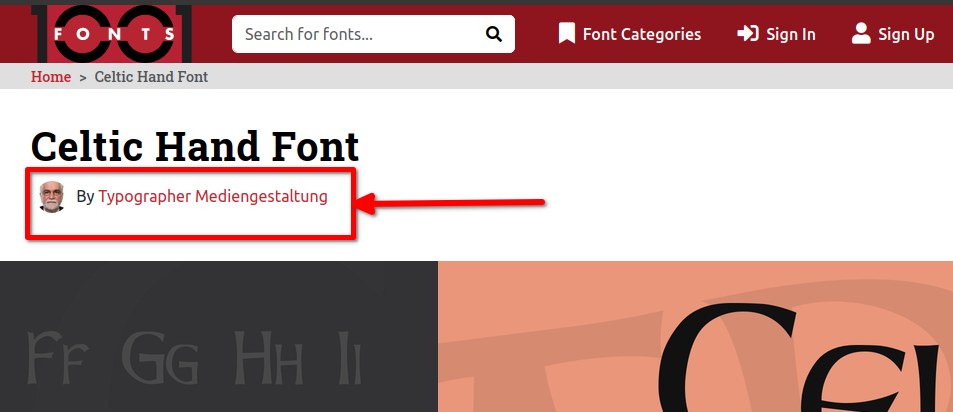Click the Sign Up user icon
The height and width of the screenshot is (412, 953).
coord(861,33)
